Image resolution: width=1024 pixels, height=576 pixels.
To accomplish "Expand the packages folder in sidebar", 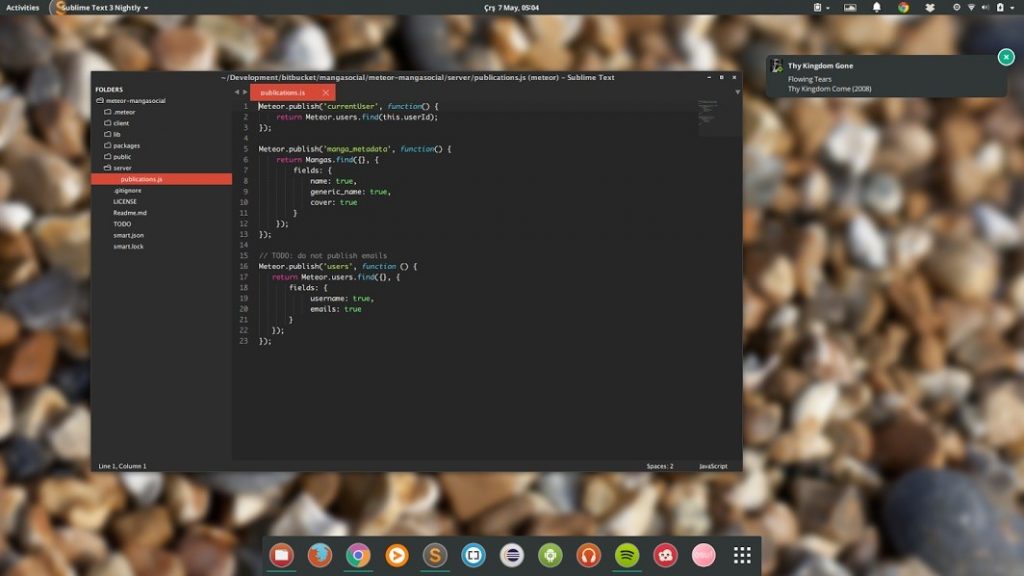I will [x=126, y=145].
